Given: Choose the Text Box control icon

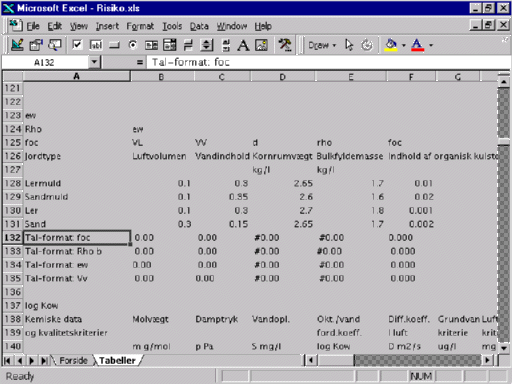Looking at the screenshot, I should (x=96, y=45).
